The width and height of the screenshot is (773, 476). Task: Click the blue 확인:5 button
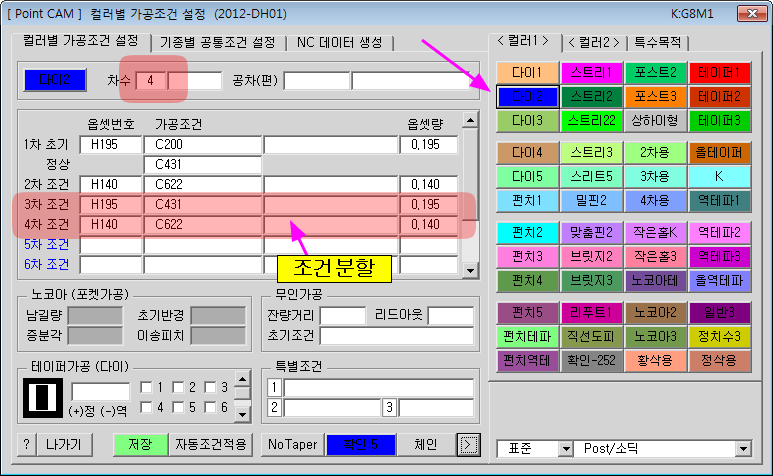click(360, 445)
